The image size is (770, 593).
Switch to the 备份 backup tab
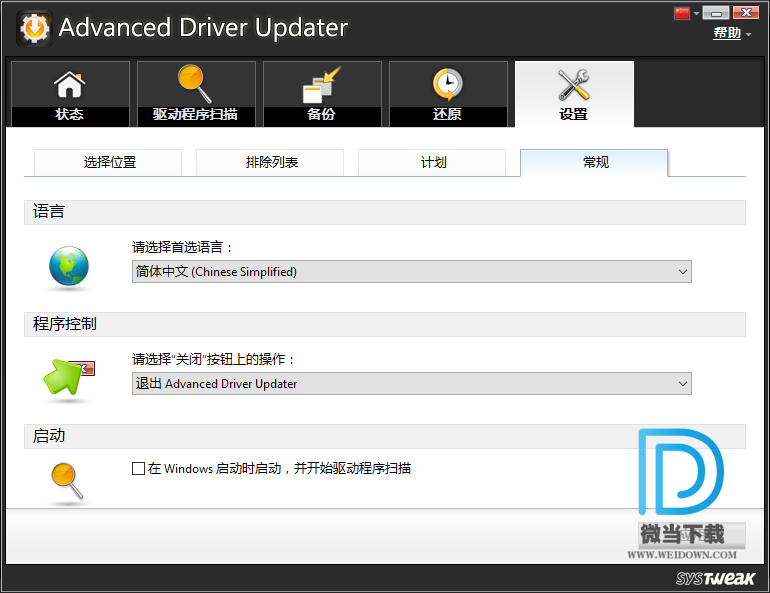click(322, 94)
